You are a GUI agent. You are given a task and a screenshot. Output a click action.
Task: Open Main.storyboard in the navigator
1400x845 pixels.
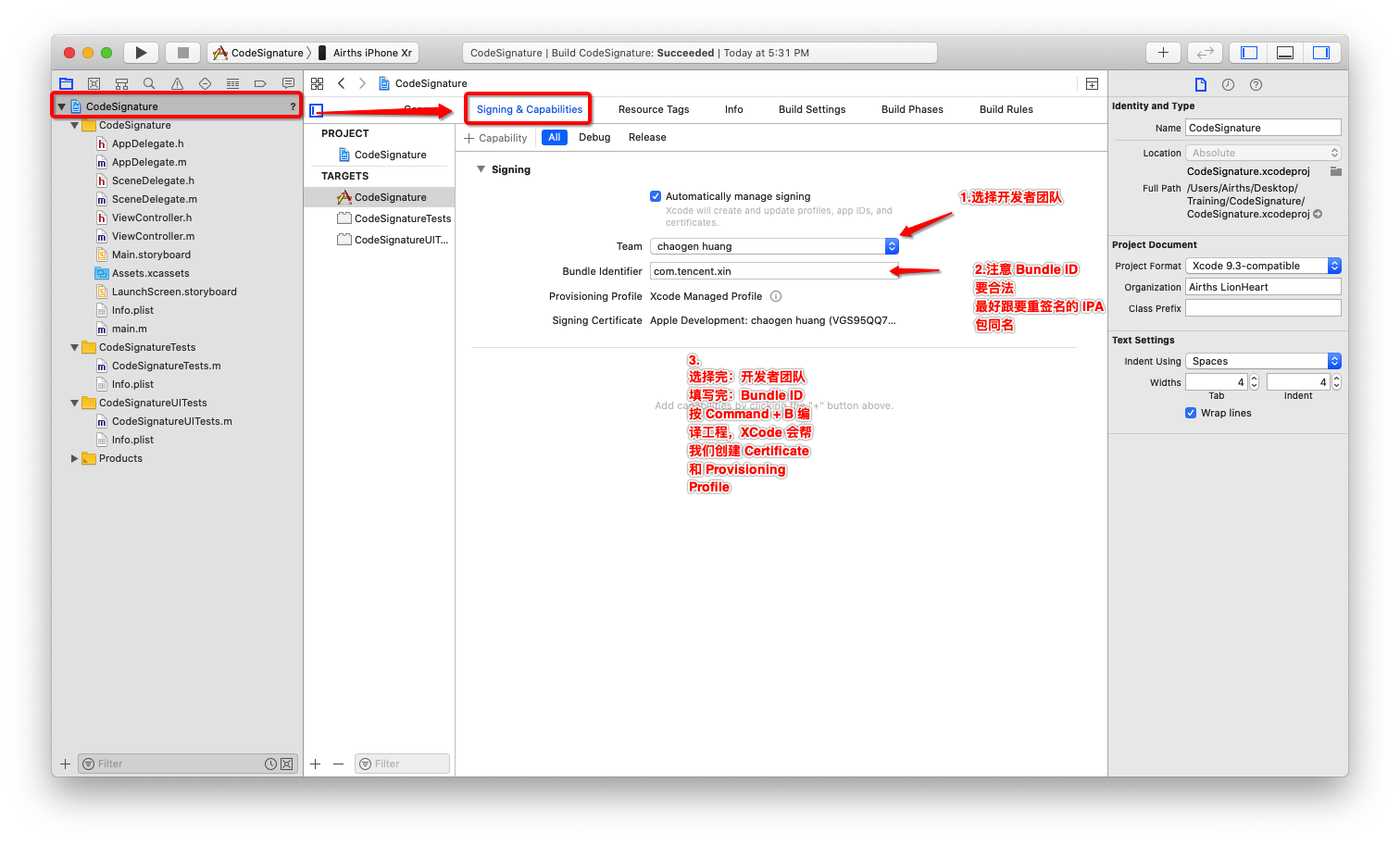(151, 255)
